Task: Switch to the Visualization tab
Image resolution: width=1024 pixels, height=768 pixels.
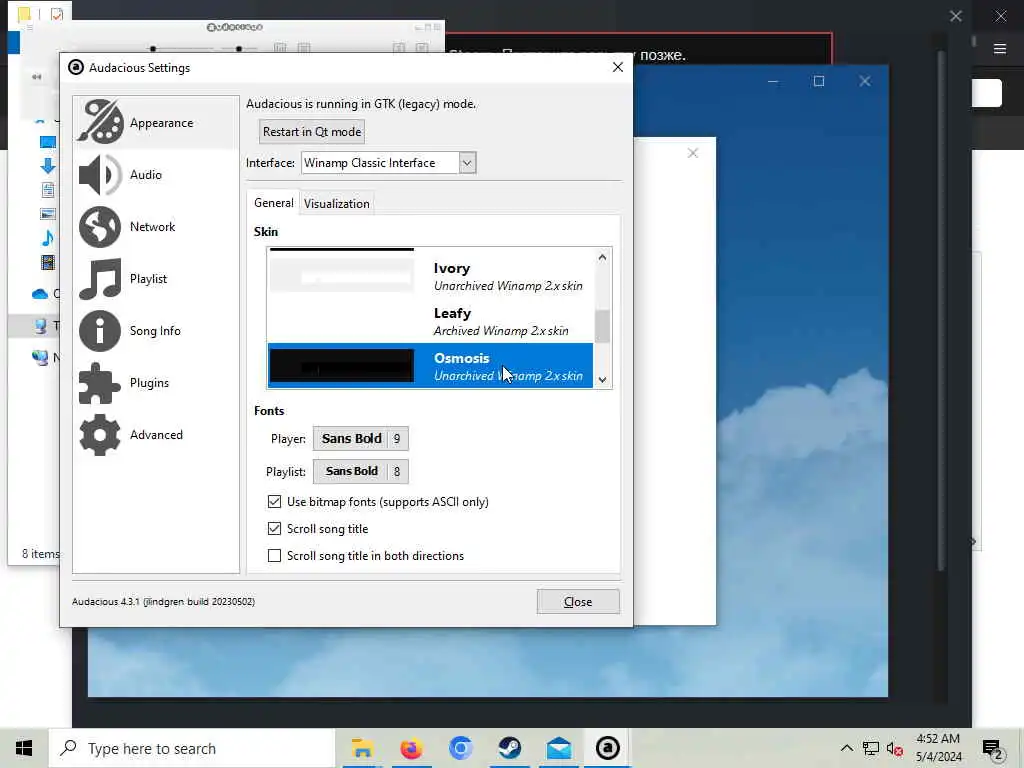Action: (x=336, y=204)
